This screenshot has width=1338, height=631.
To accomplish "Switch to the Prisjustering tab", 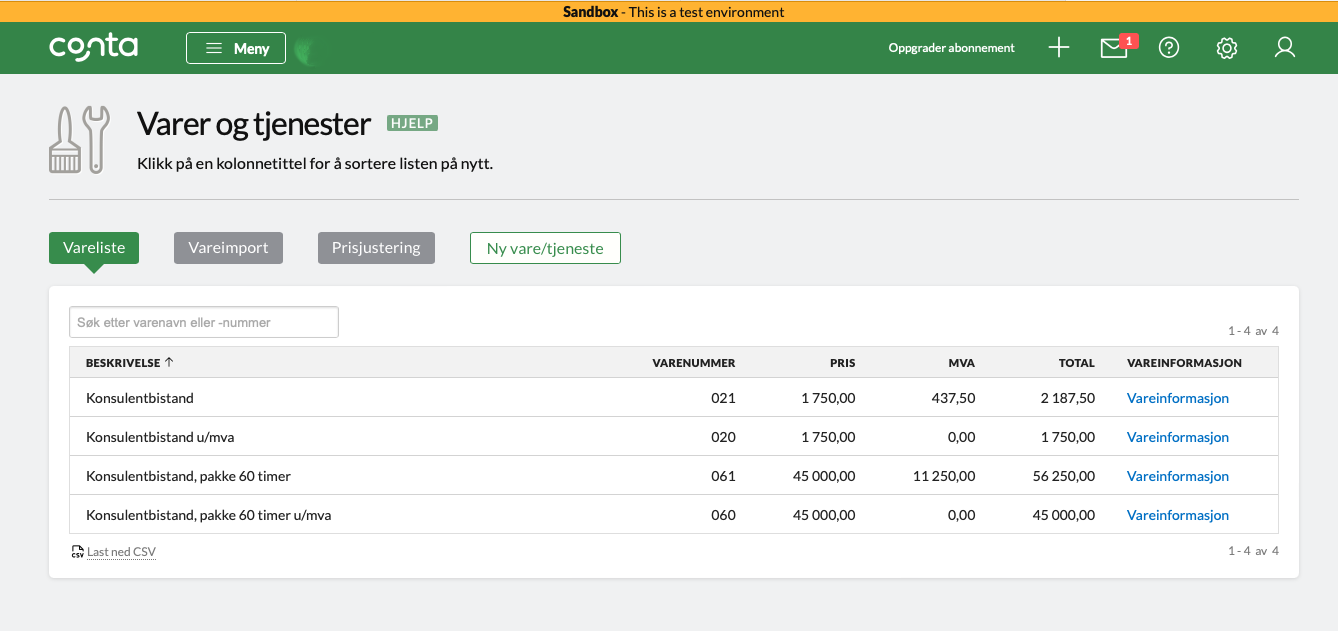I will click(376, 248).
